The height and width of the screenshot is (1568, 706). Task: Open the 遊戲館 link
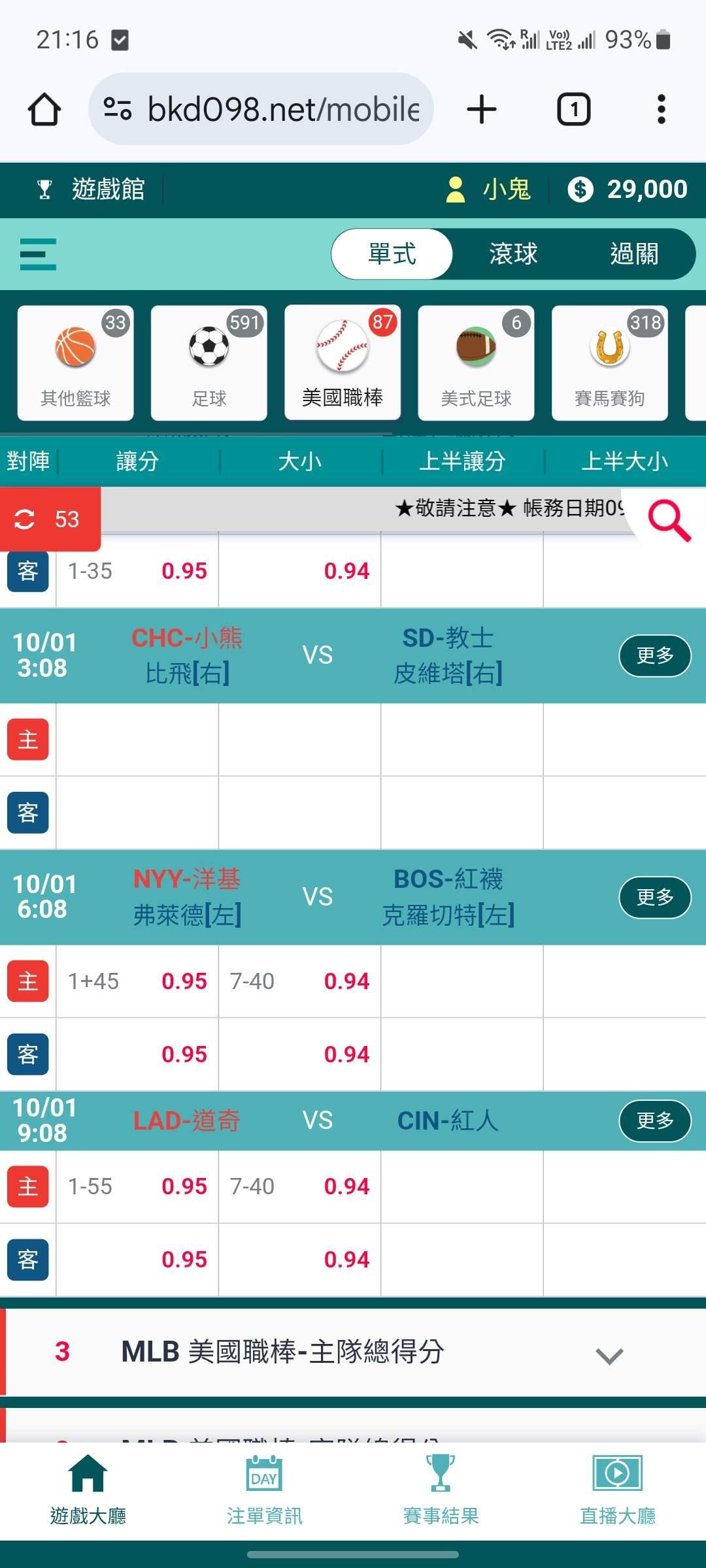92,189
